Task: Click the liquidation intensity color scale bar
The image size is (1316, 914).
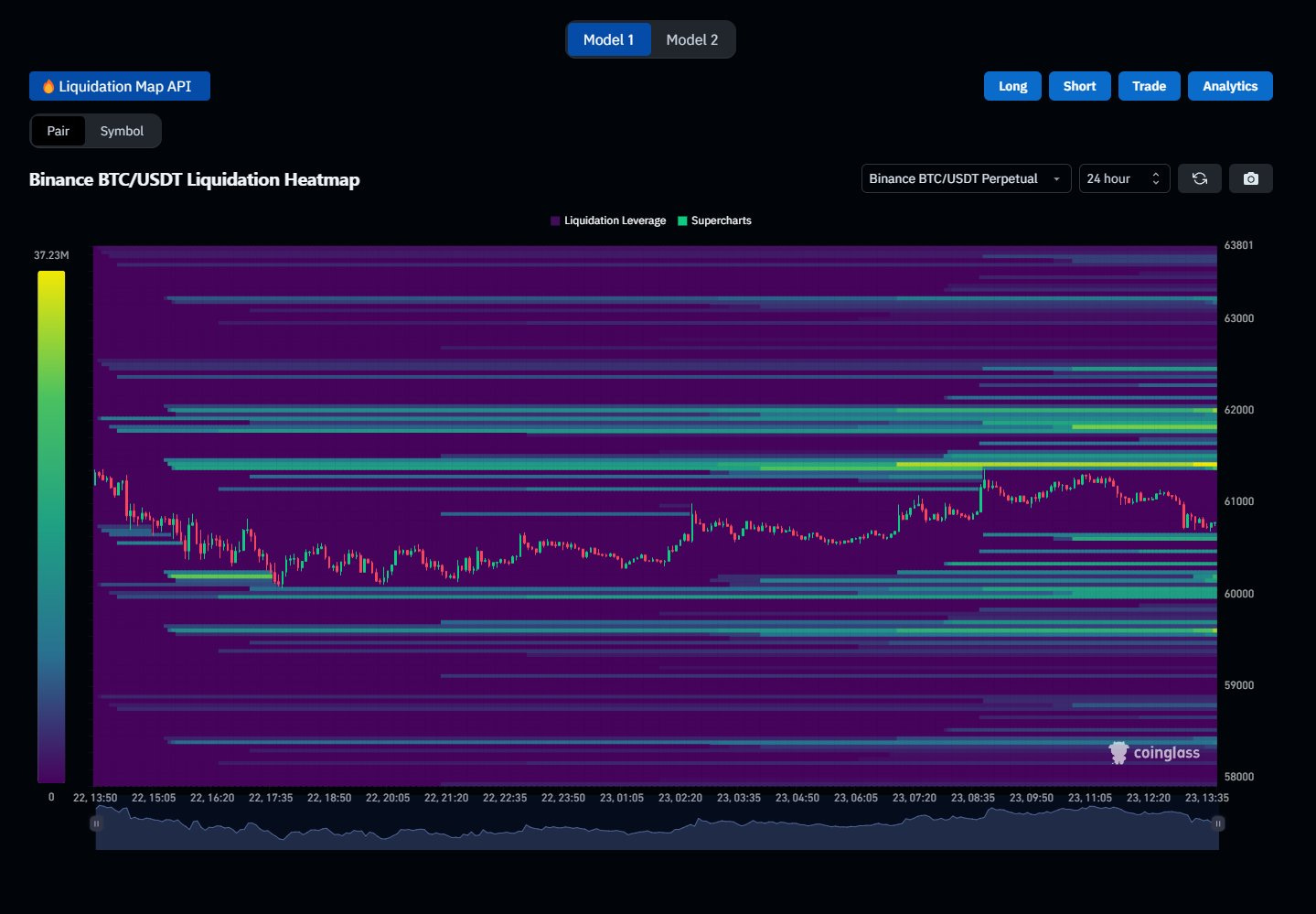Action: 51,526
